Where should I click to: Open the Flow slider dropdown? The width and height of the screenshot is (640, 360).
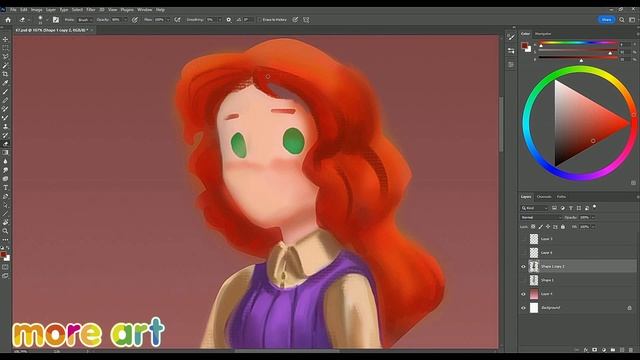point(168,20)
